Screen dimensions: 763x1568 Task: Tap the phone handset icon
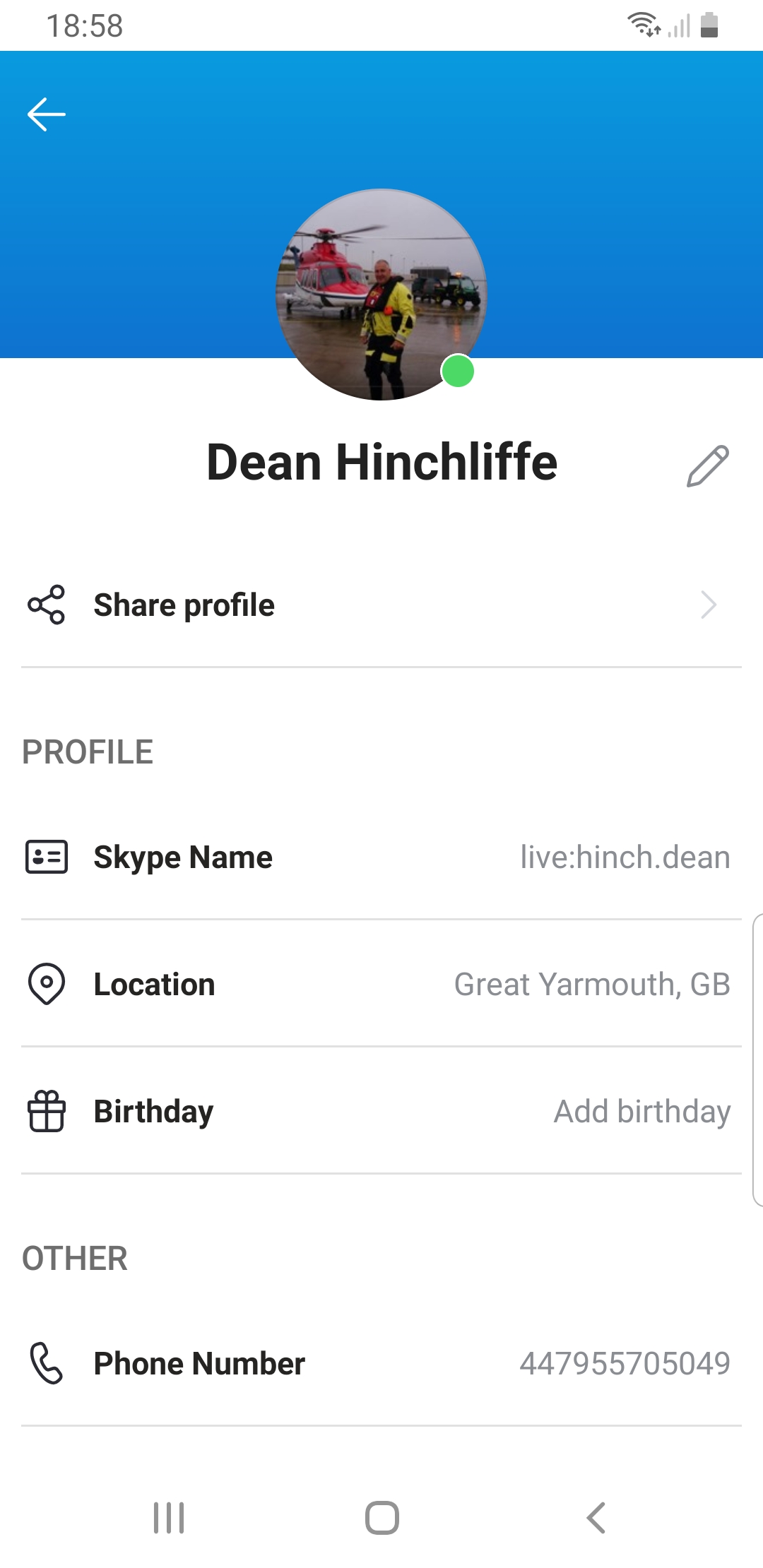click(47, 1362)
